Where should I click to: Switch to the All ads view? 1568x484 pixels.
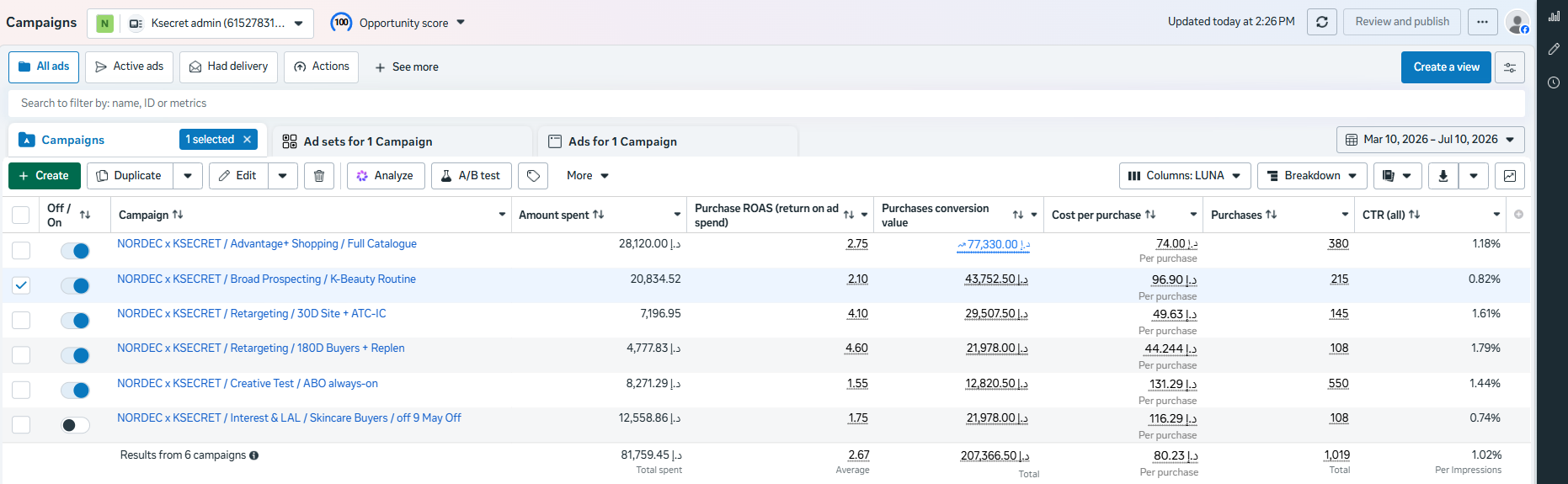(44, 66)
